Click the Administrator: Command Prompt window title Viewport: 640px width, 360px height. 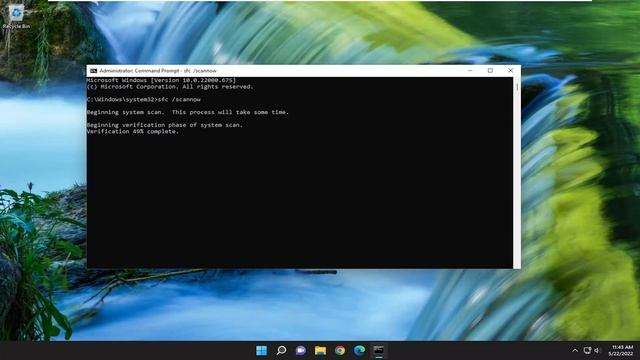(158, 71)
